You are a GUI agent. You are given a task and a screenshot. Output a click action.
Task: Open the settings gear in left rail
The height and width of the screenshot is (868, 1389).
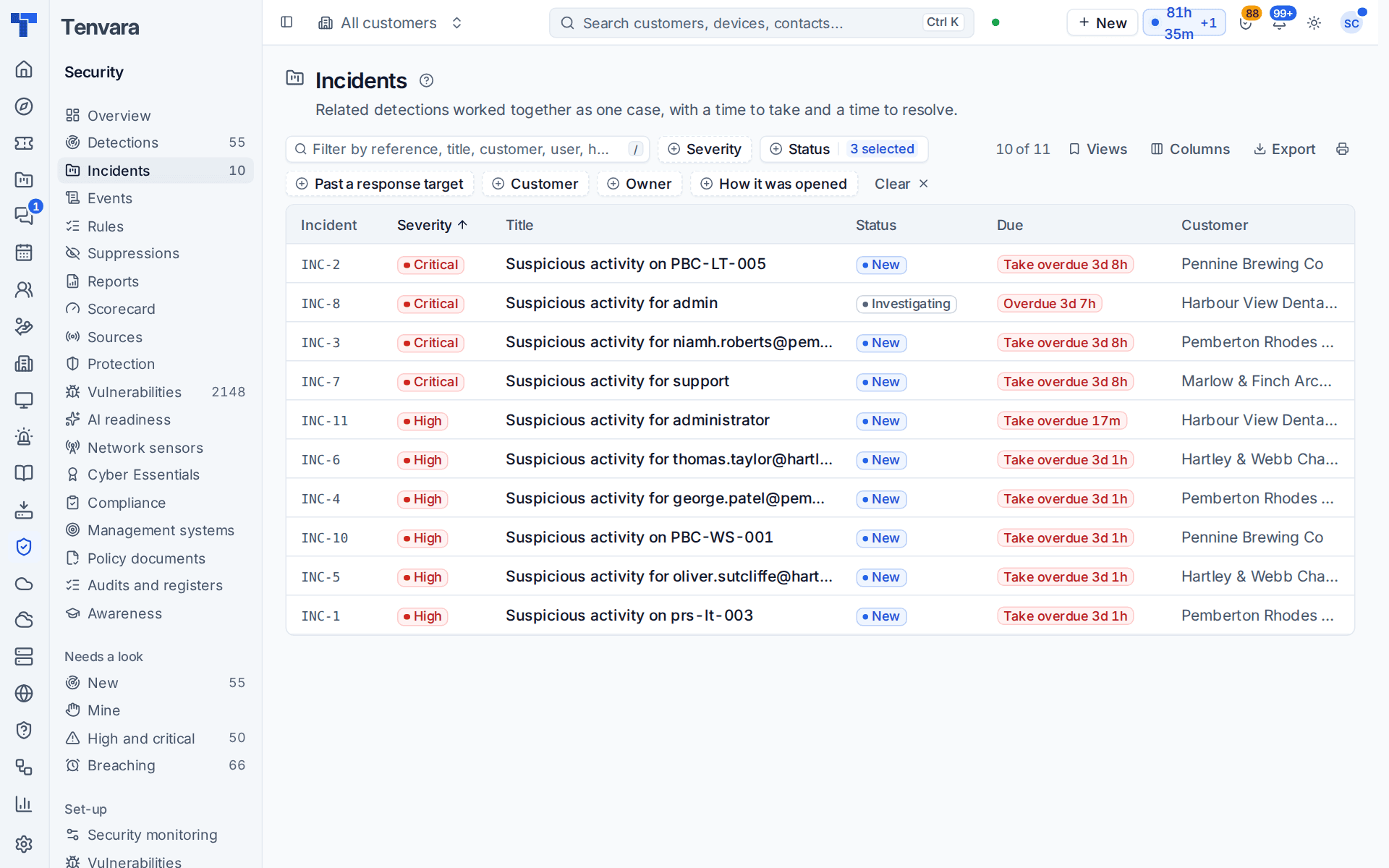(24, 843)
